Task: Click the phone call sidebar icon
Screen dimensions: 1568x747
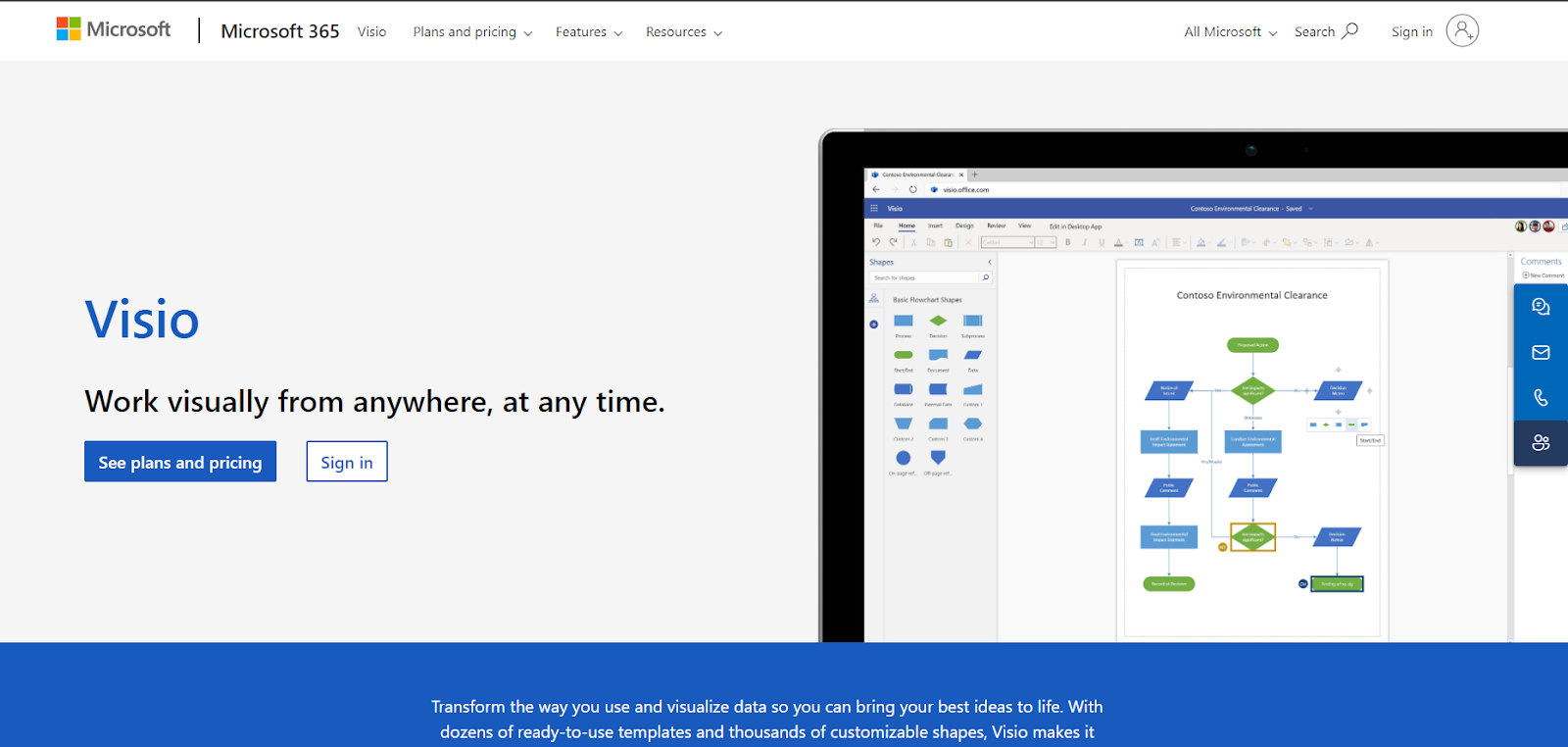Action: click(x=1541, y=397)
